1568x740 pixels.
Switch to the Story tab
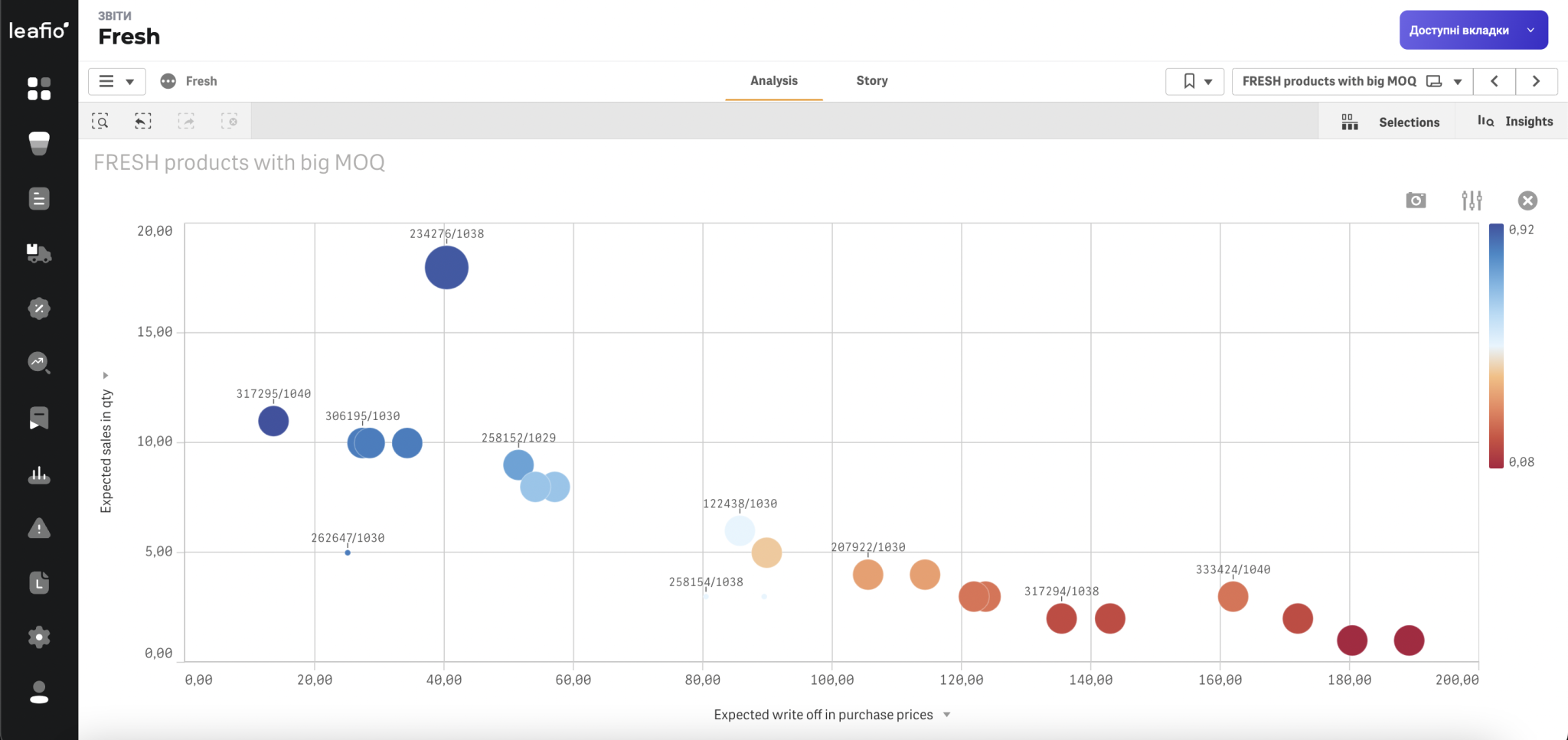[x=872, y=80]
